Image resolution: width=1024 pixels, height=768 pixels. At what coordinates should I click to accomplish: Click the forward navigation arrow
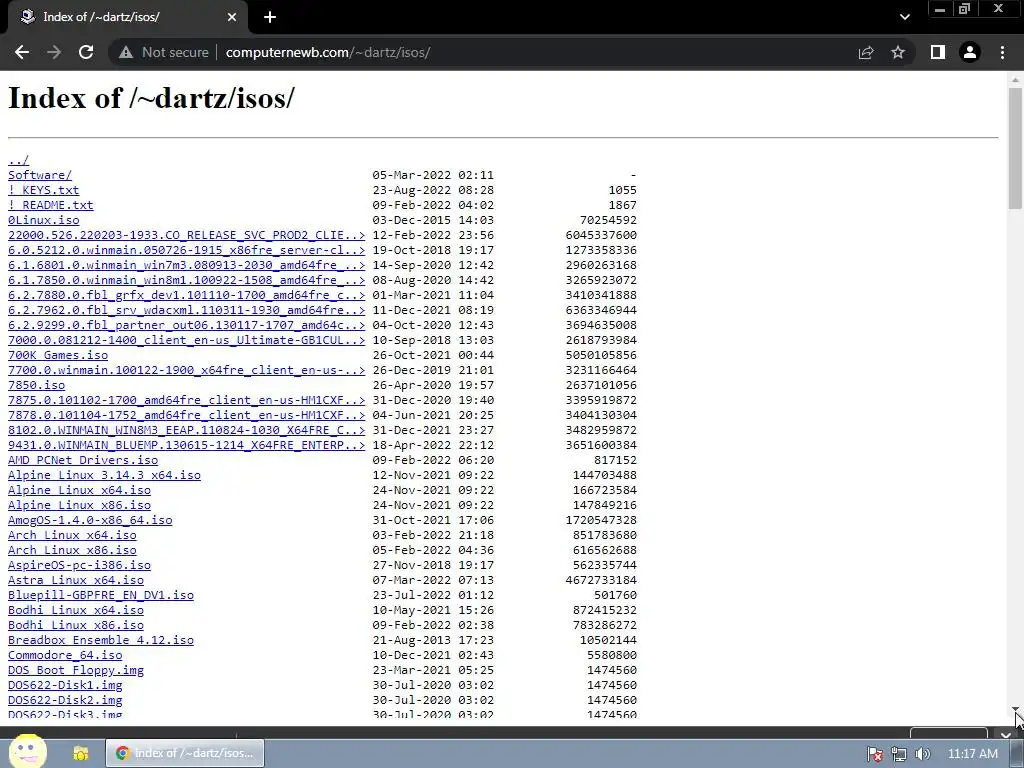(54, 52)
